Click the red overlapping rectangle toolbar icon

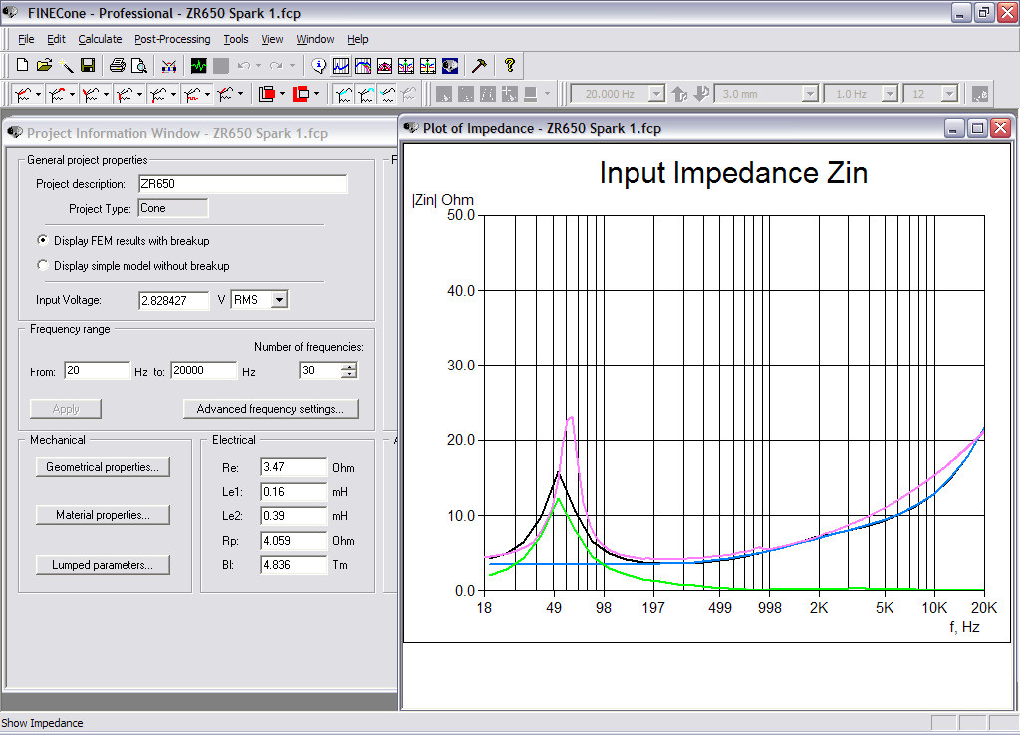(301, 94)
